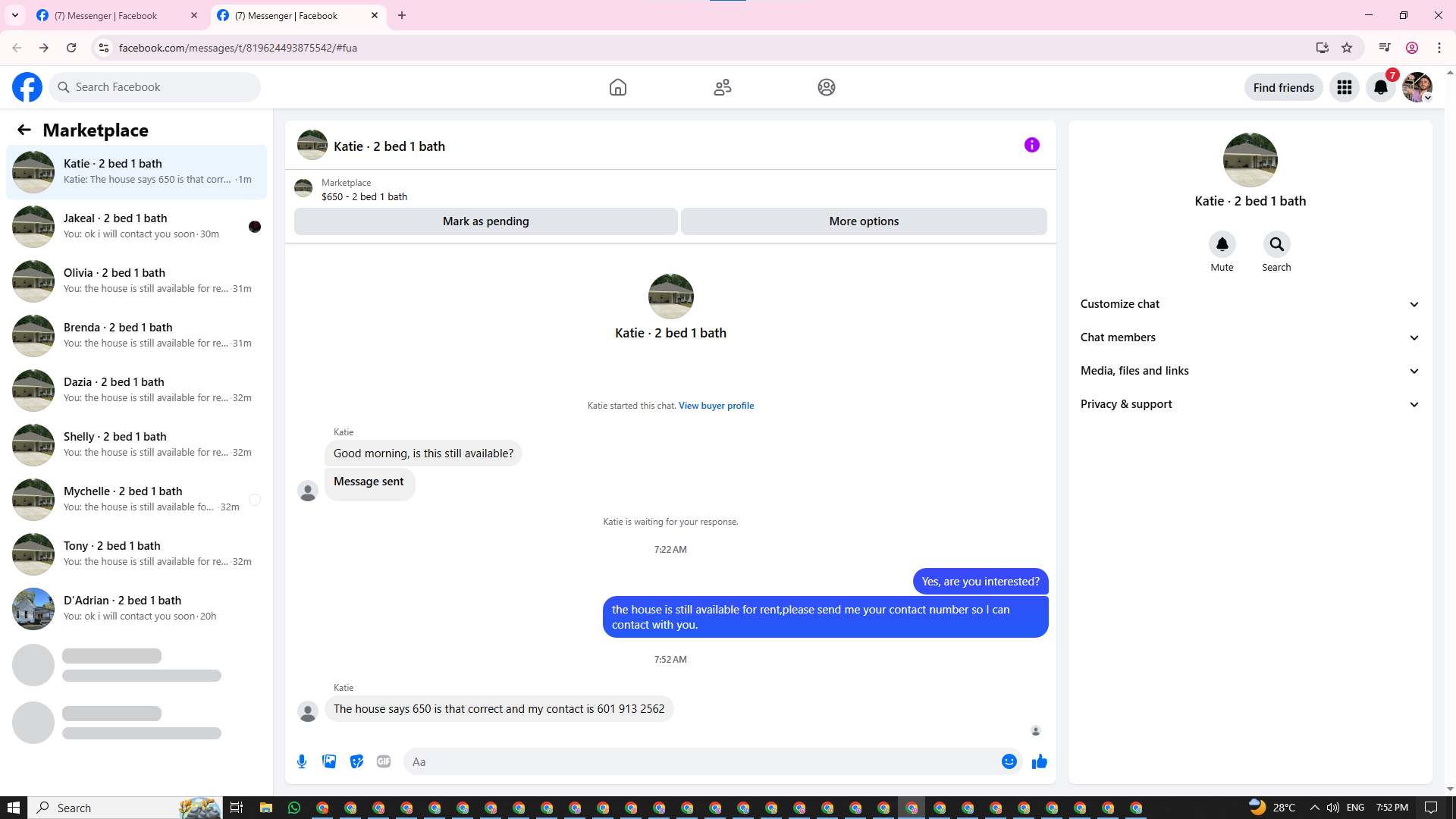
Task: Open the GIF picker icon
Action: pos(384,761)
